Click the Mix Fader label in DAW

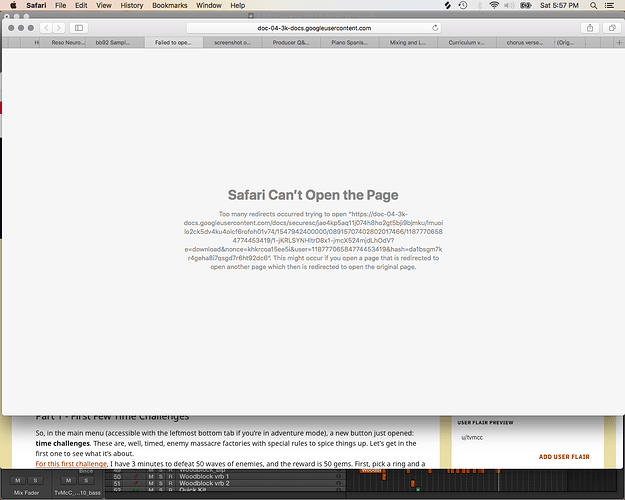click(26, 493)
